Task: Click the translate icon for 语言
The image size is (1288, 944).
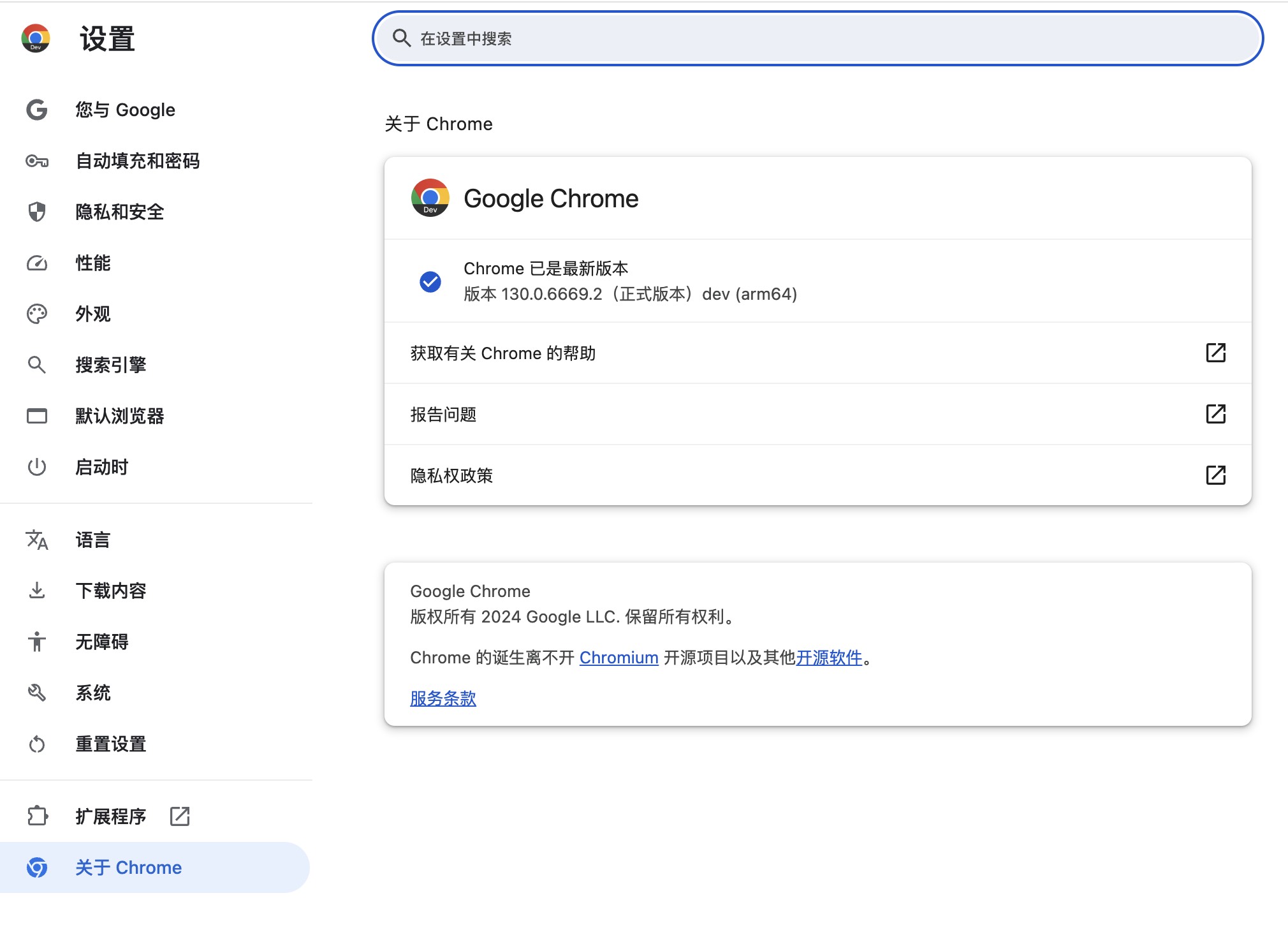Action: [37, 540]
